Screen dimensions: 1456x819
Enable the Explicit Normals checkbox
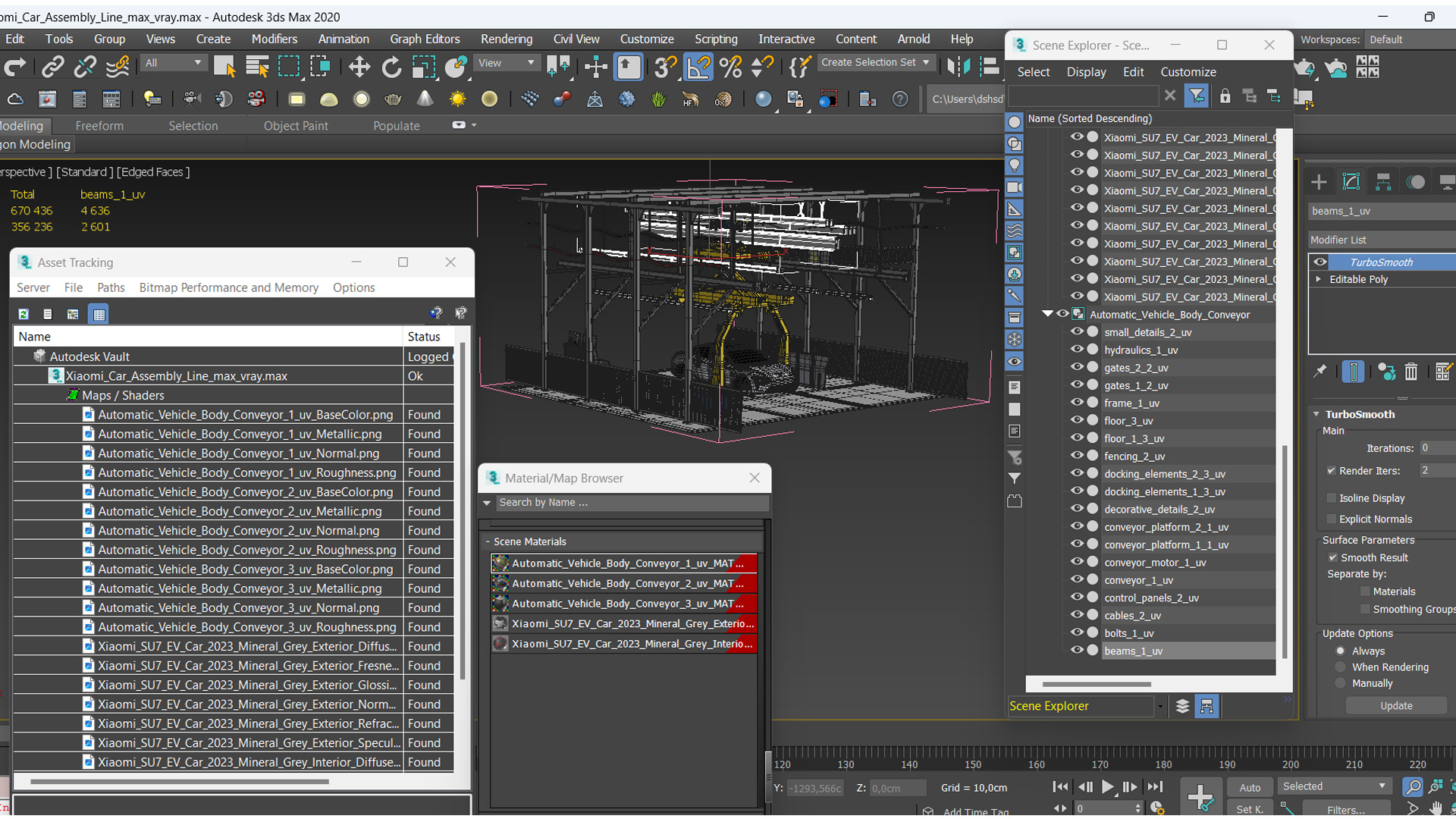point(1331,519)
